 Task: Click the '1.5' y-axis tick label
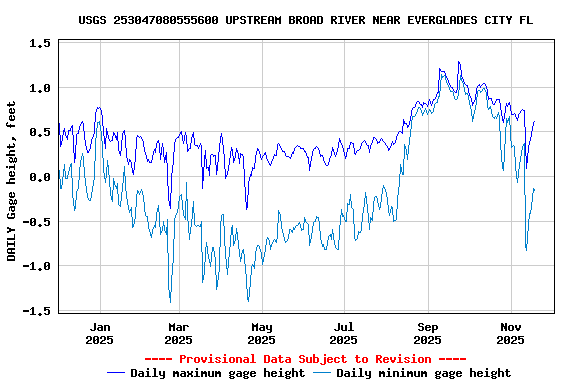[x=40, y=43]
